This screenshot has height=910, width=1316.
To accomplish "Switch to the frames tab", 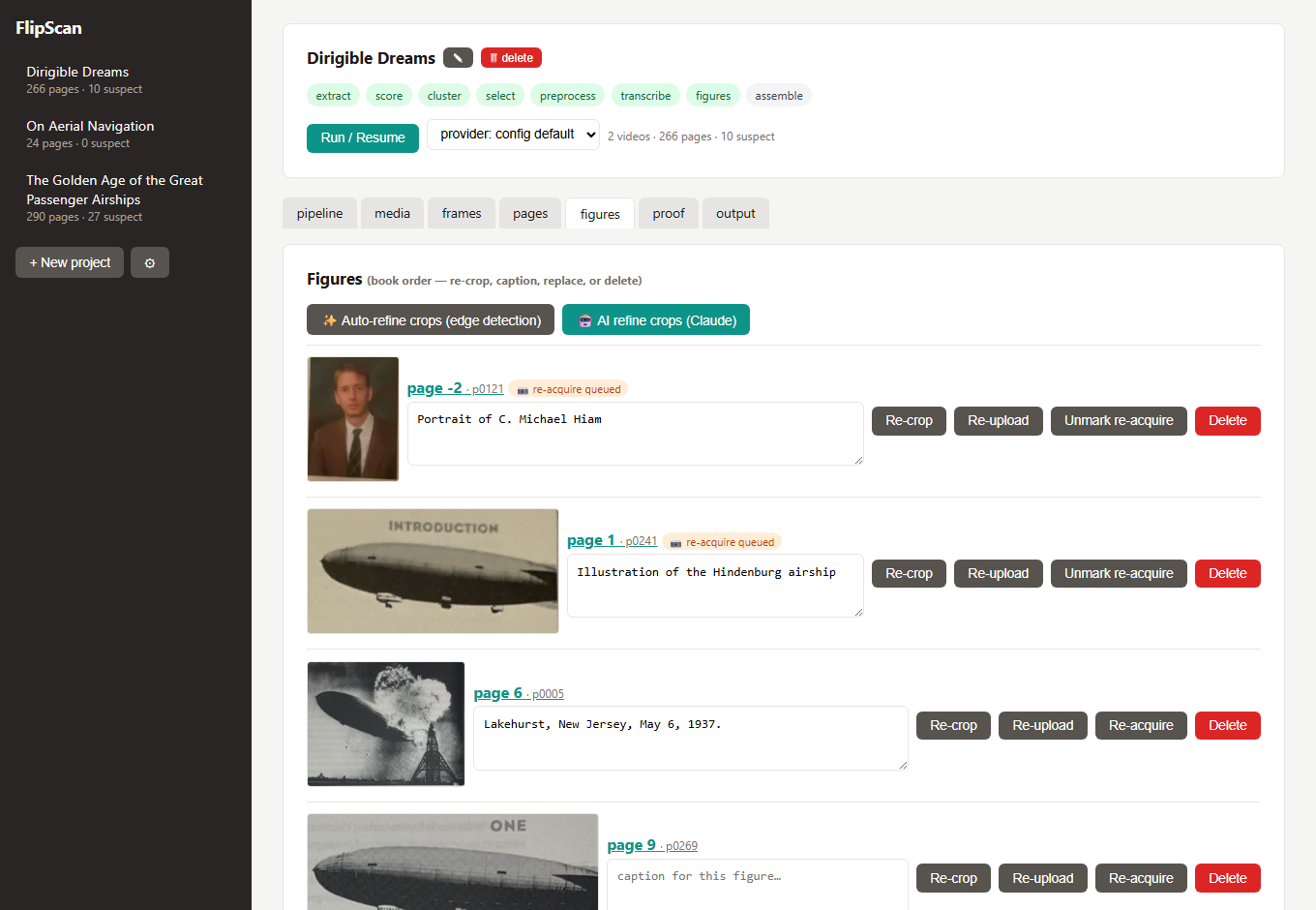I will [462, 213].
